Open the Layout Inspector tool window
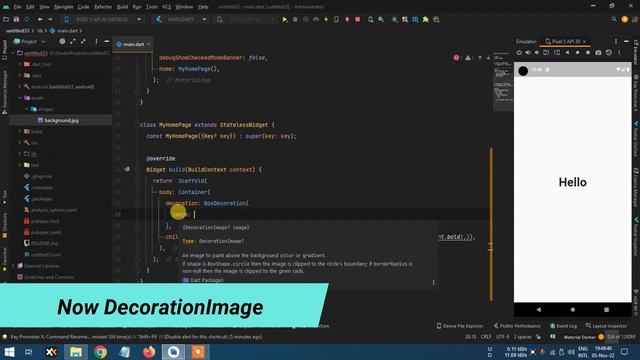This screenshot has width=640, height=360. [x=606, y=326]
